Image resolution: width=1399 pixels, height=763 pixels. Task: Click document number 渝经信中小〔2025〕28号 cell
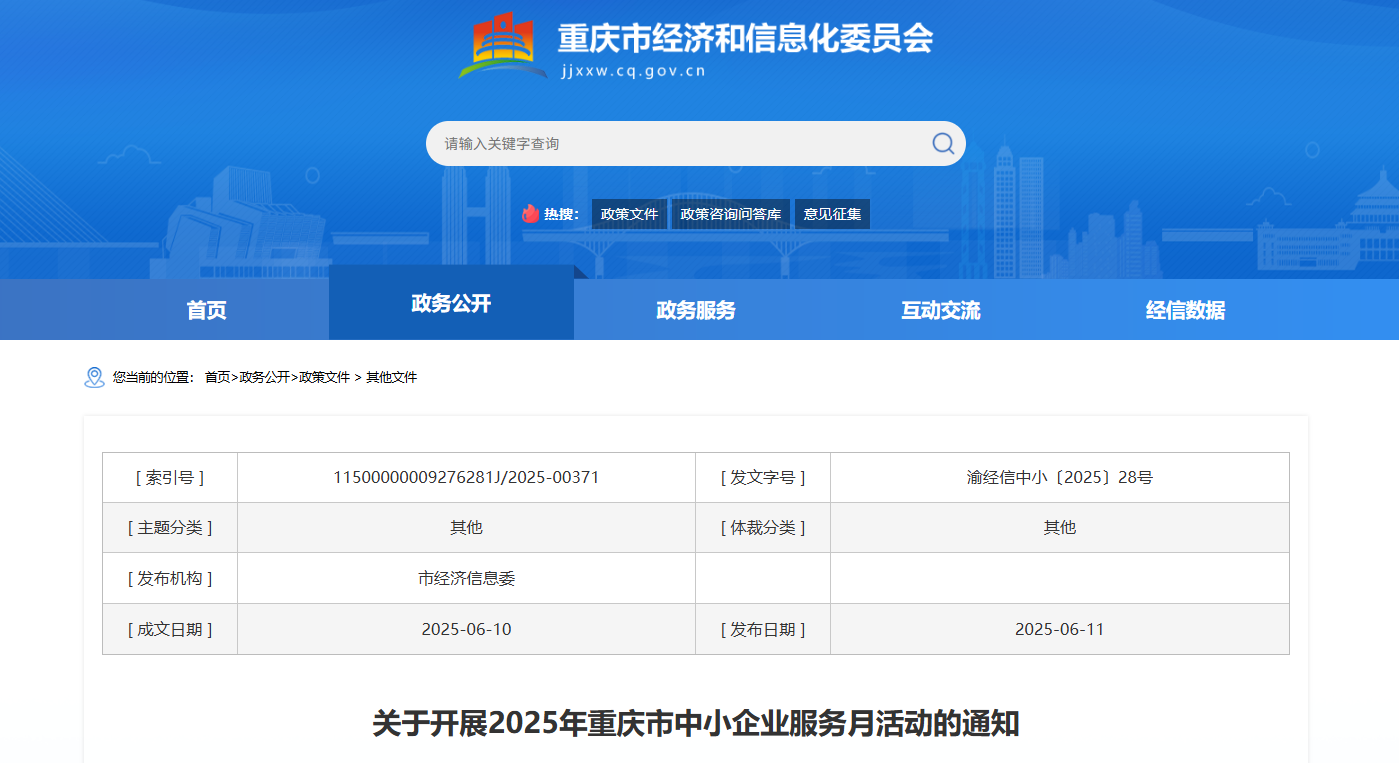click(x=1059, y=477)
